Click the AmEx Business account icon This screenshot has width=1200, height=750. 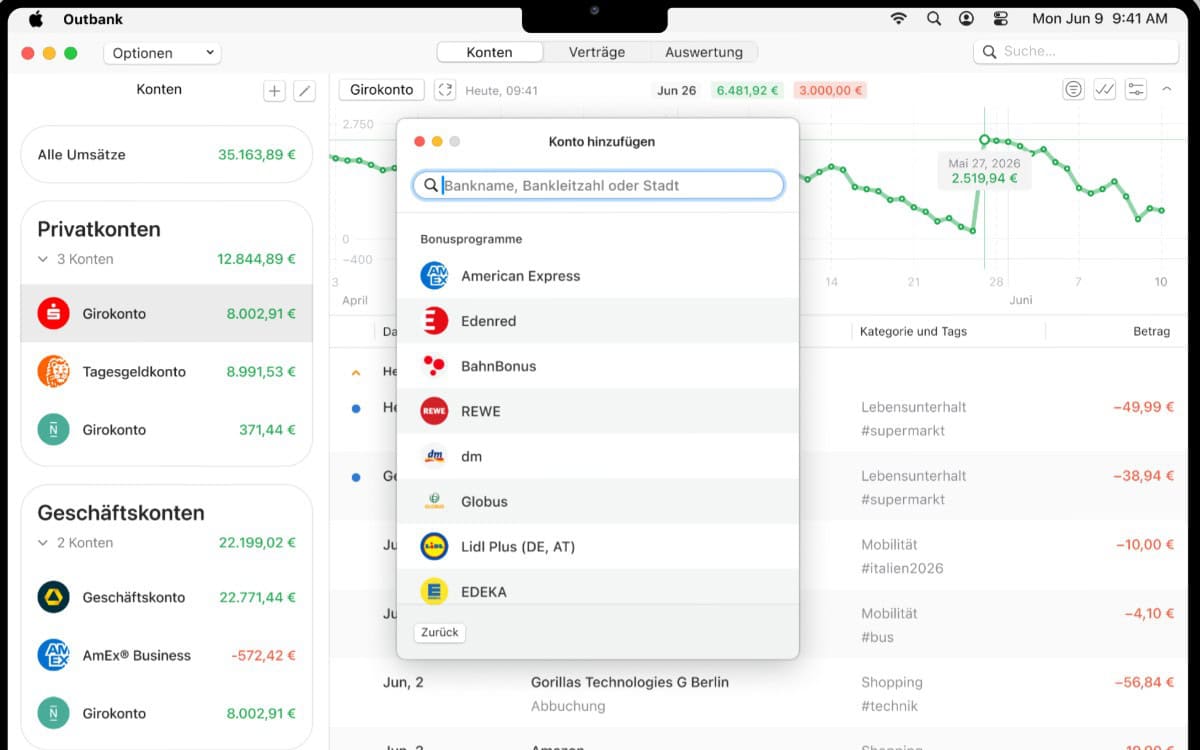53,655
